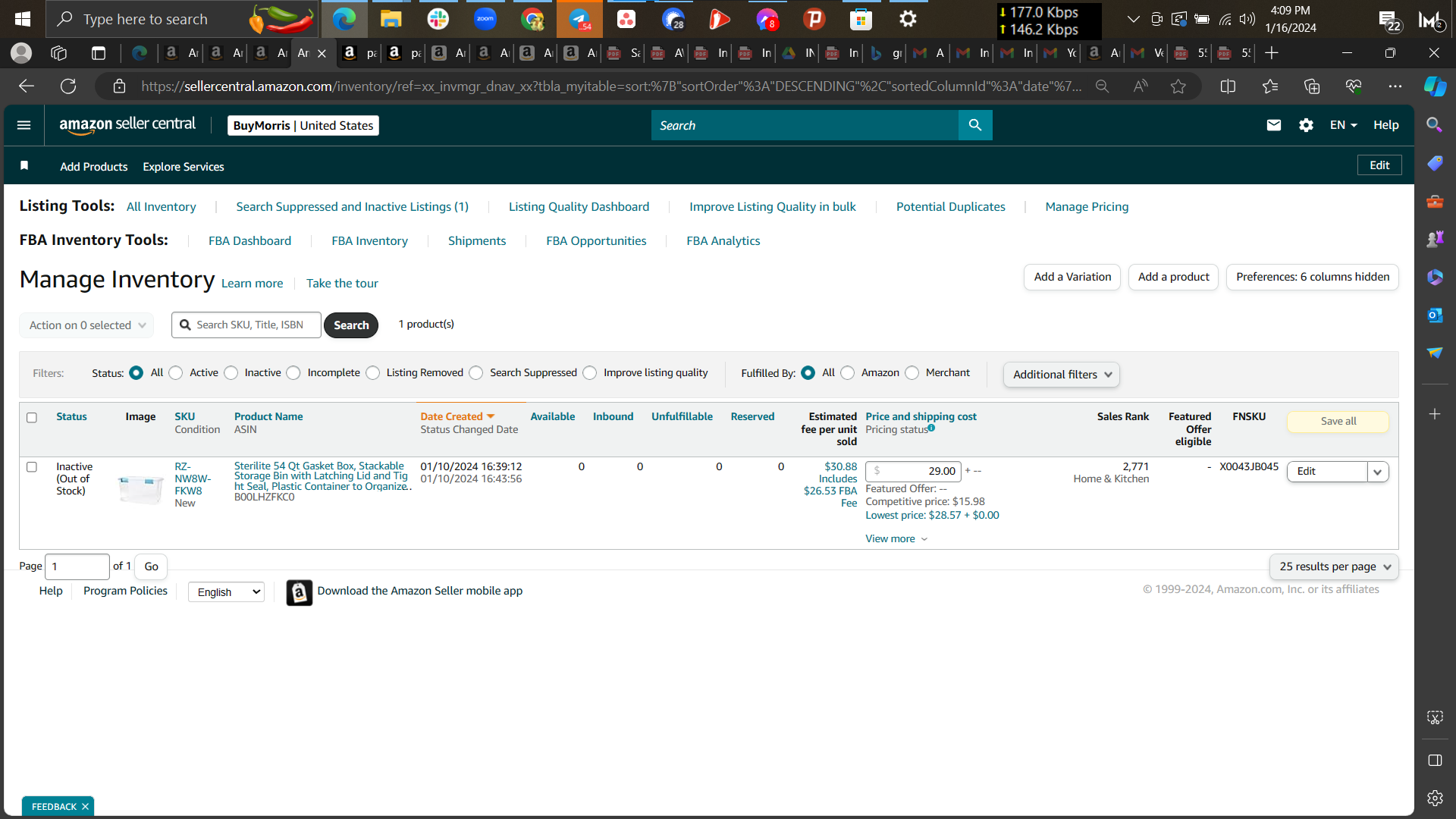Image resolution: width=1456 pixels, height=819 pixels.
Task: Add page to favorites star icon
Action: (x=1178, y=86)
